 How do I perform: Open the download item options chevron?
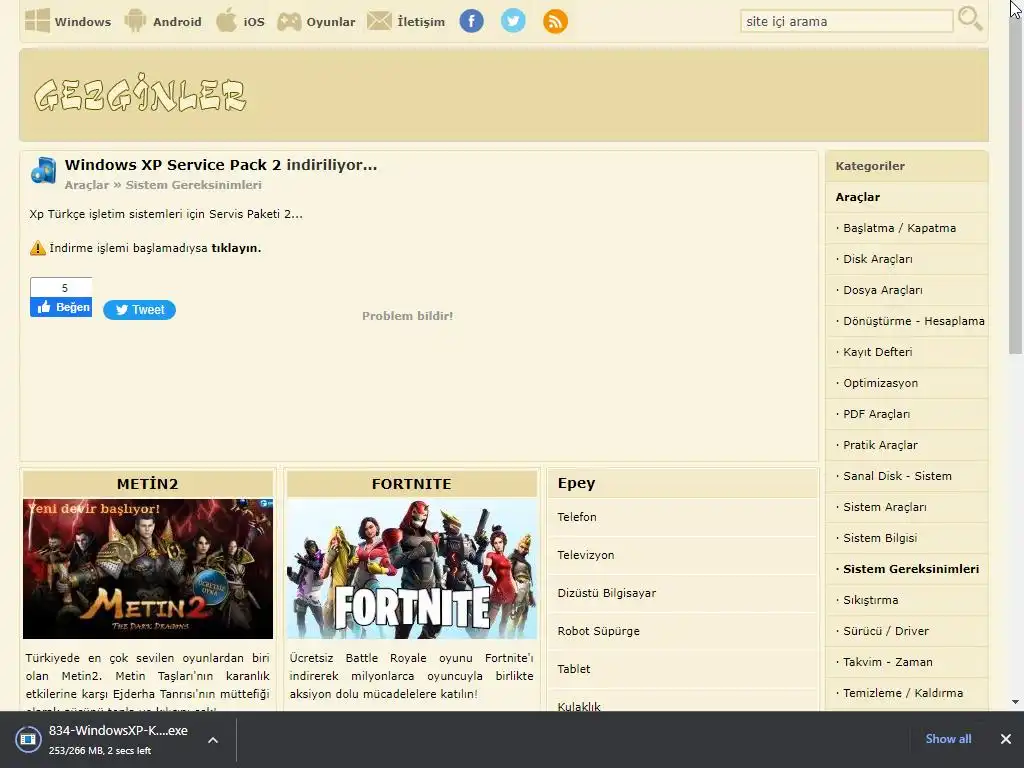click(213, 740)
